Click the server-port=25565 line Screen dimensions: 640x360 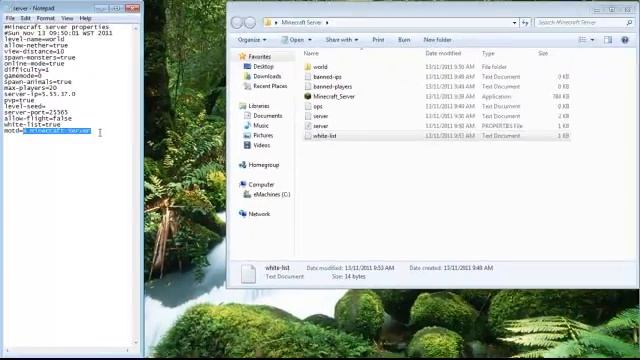(x=36, y=112)
